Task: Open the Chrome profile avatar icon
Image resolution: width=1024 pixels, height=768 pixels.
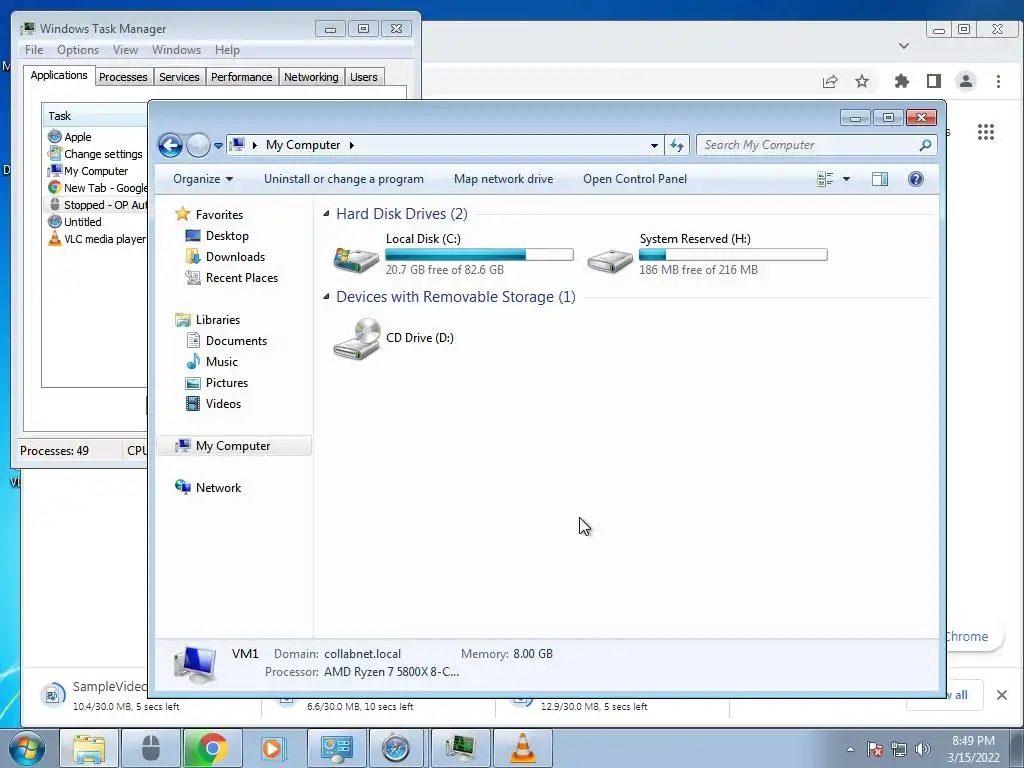Action: click(965, 81)
